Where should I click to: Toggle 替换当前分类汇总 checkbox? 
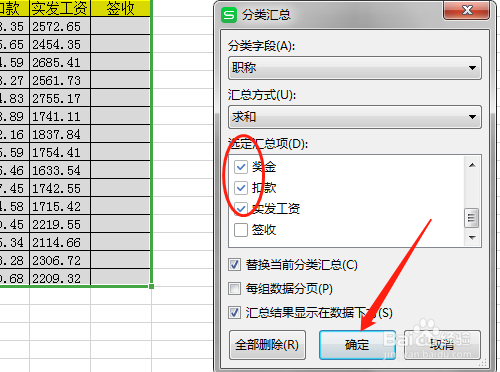(x=234, y=265)
